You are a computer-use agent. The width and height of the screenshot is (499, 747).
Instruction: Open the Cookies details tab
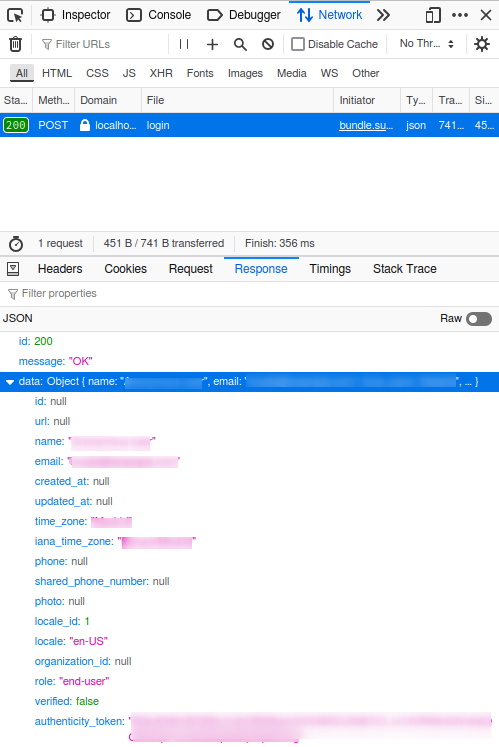click(x=126, y=269)
